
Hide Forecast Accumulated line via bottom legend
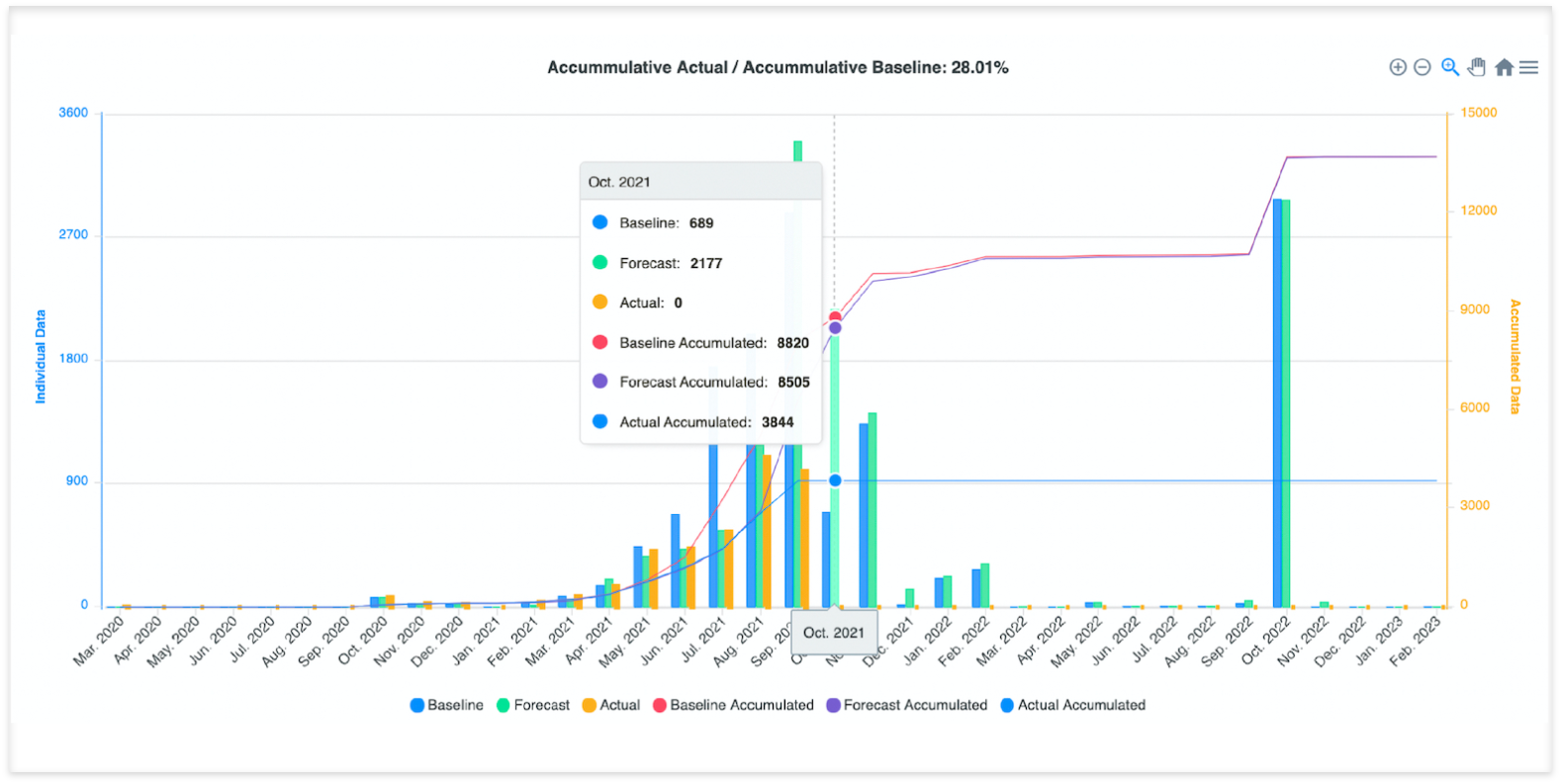click(907, 705)
